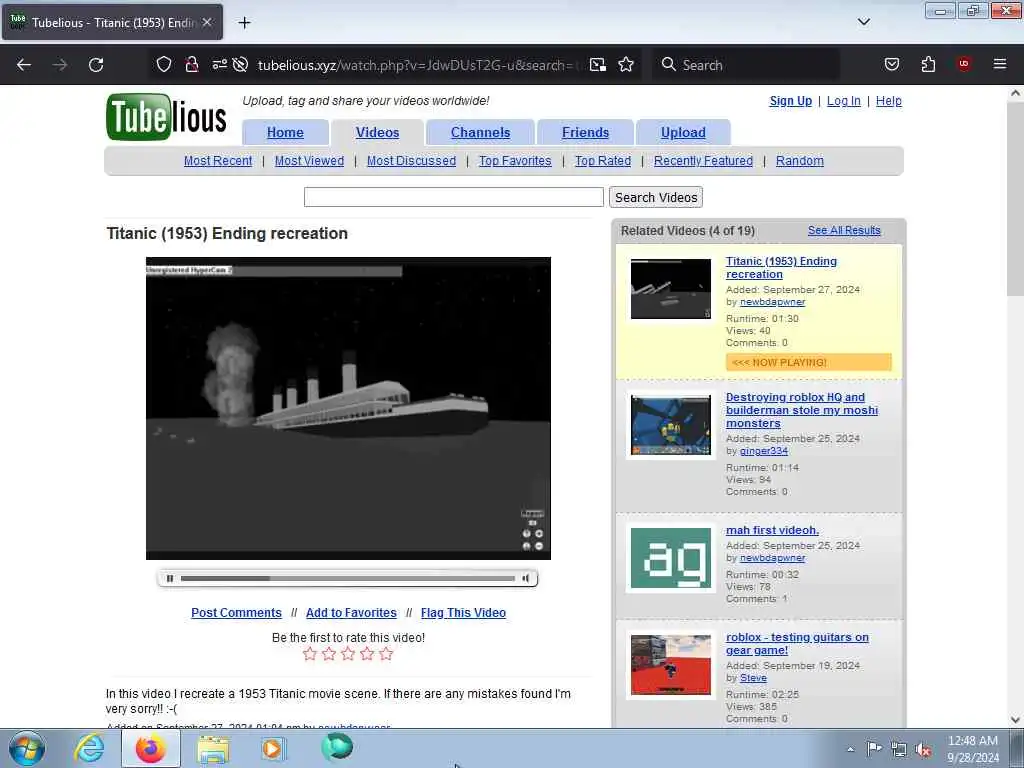1024x768 pixels.
Task: Open the Friends tab
Action: coord(585,133)
